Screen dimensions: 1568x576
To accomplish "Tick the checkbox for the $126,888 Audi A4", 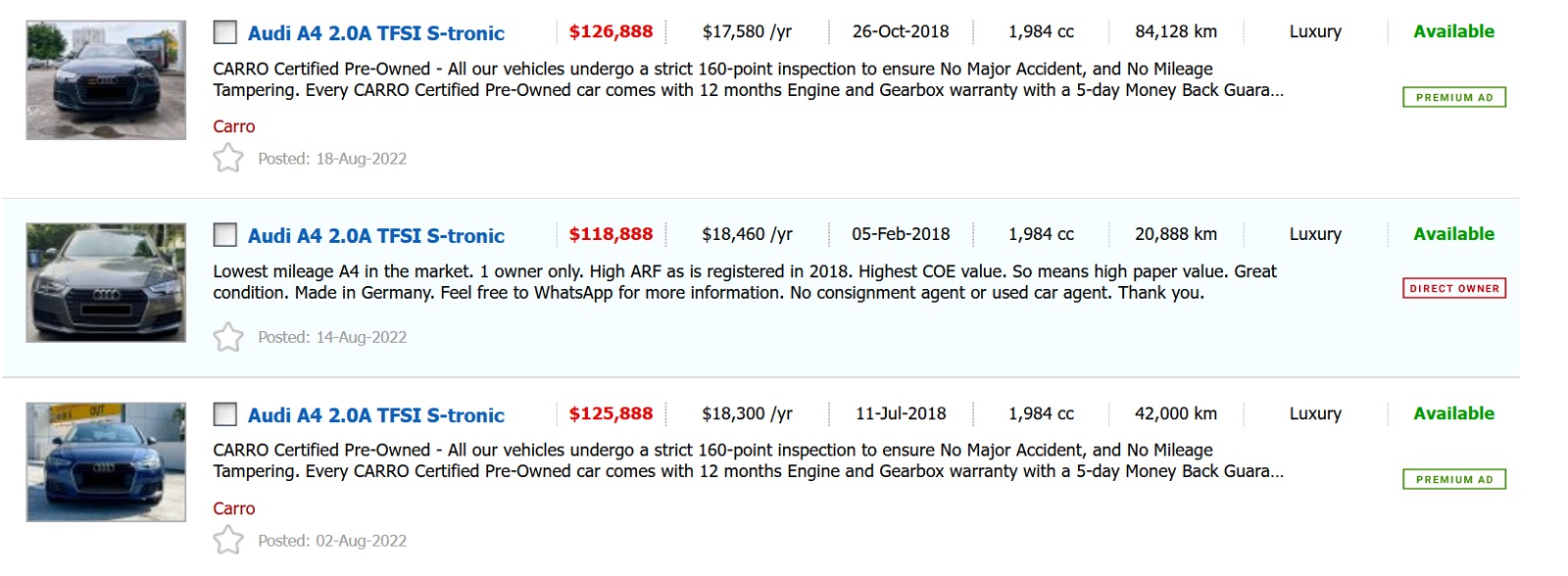I will [225, 32].
